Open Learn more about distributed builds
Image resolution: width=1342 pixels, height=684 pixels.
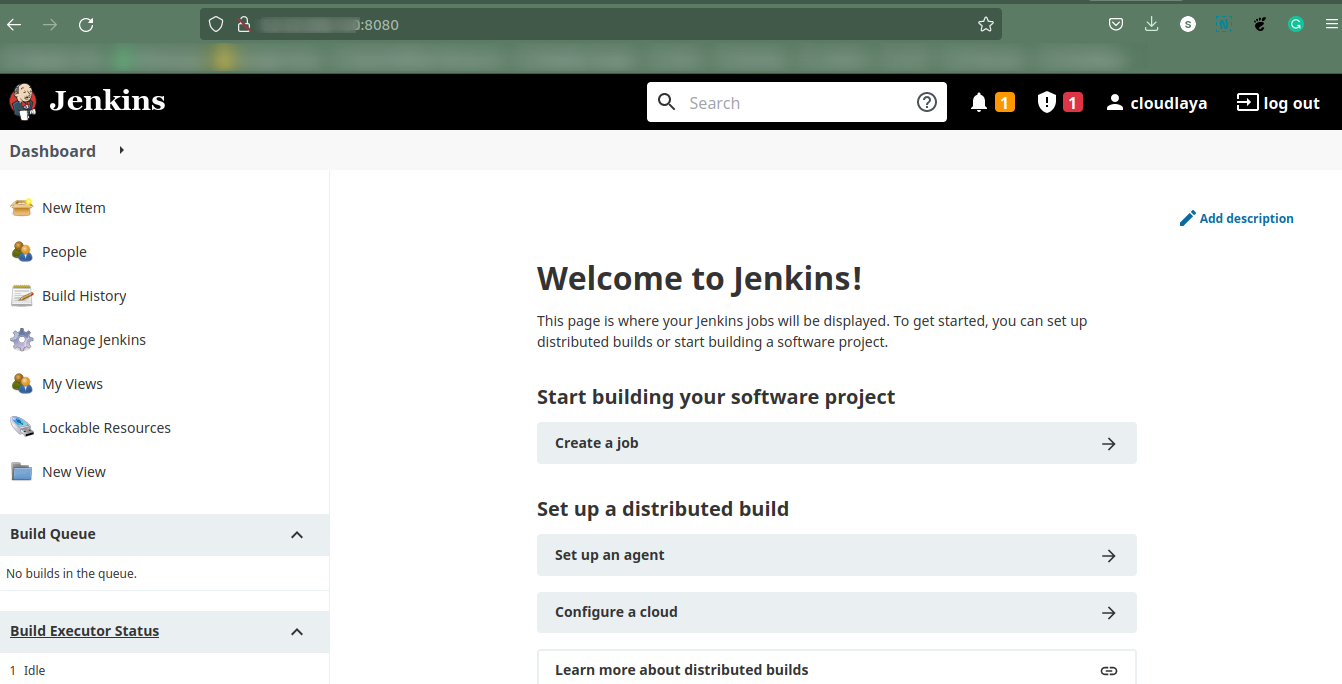[837, 668]
